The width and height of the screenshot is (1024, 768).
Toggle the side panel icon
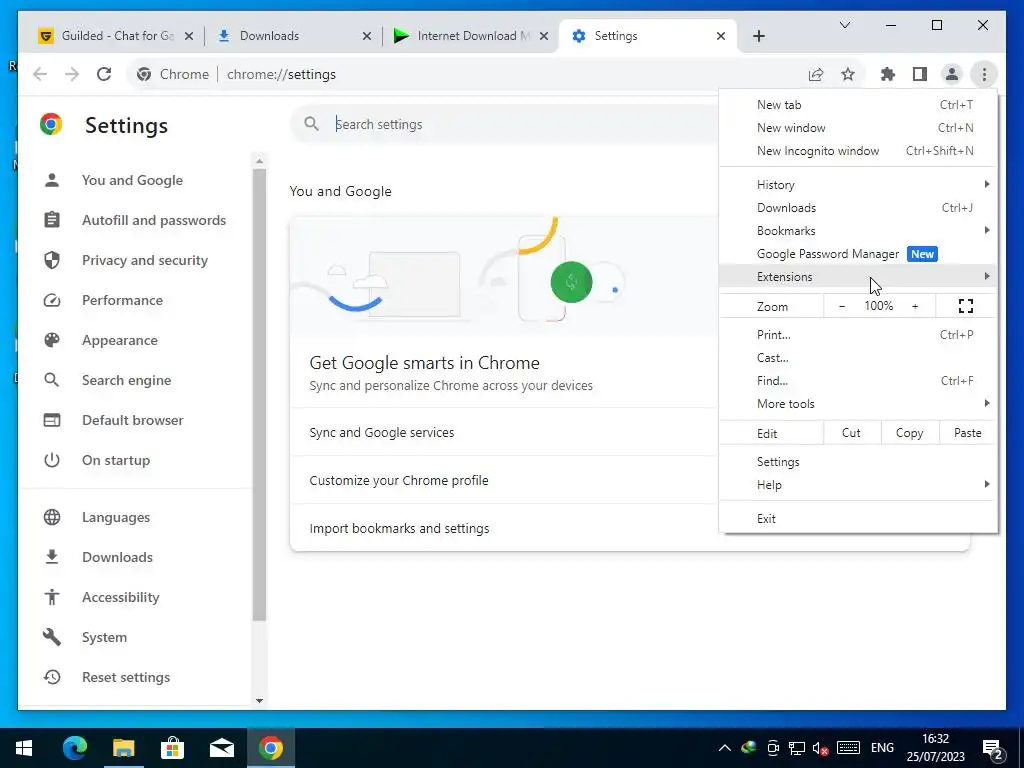tap(920, 74)
